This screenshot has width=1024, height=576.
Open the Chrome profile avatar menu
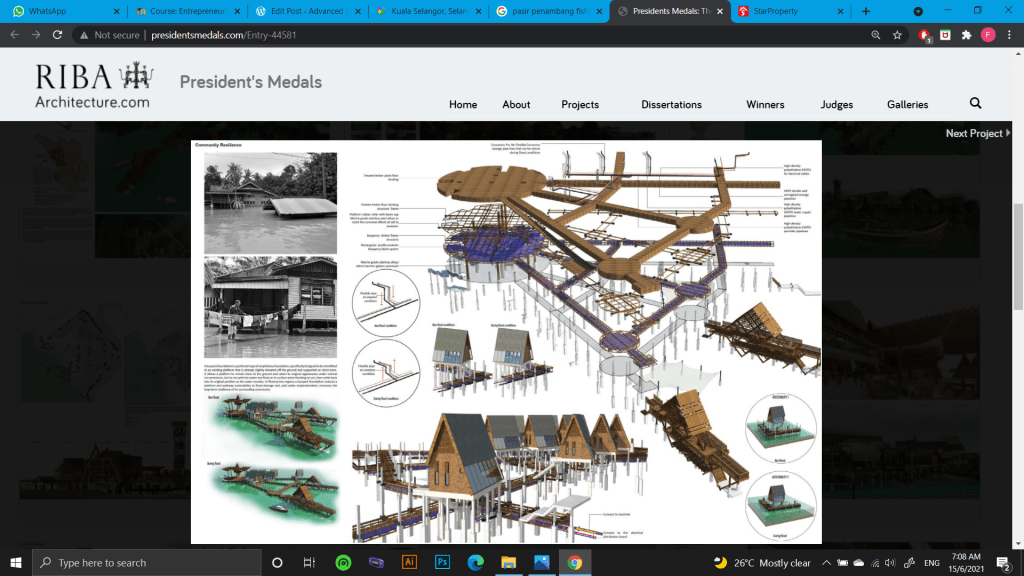point(988,34)
